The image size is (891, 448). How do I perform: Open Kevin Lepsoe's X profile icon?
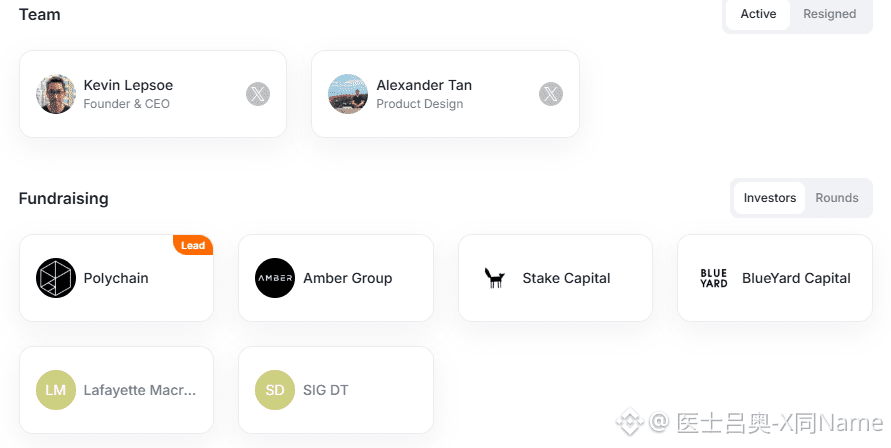(258, 94)
